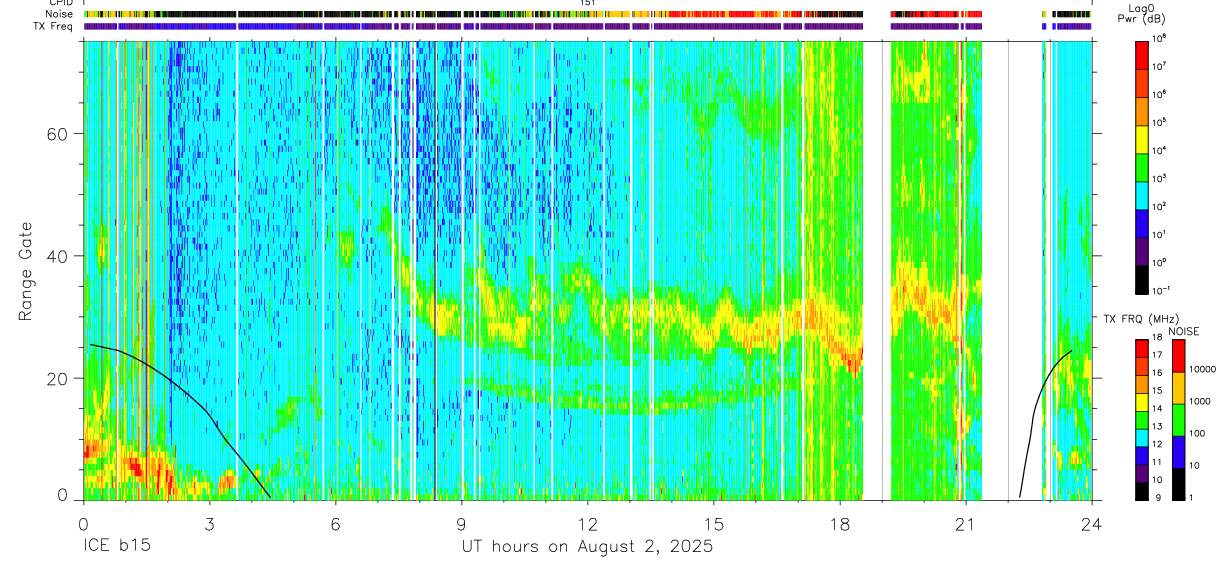Image resolution: width=1228 pixels, height=567 pixels.
Task: Click x-axis hour tick label '18'
Action: (x=839, y=523)
